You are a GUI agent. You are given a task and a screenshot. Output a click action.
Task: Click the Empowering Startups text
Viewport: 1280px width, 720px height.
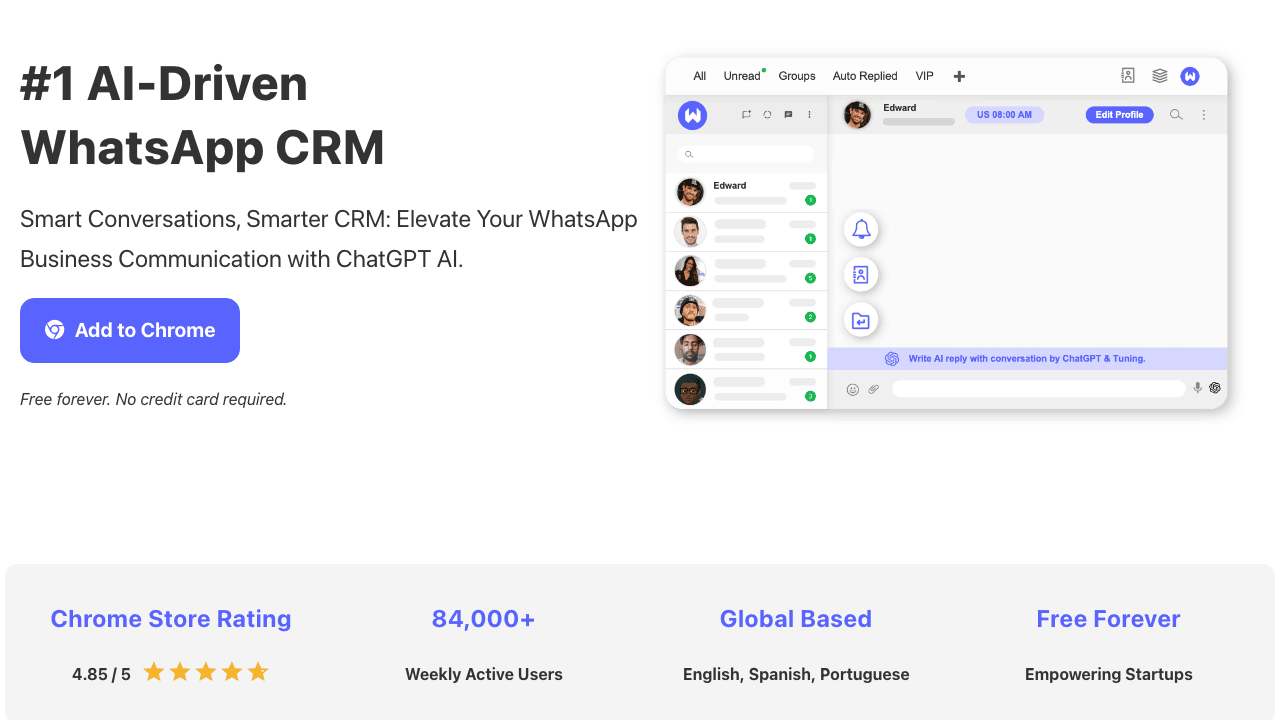(x=1109, y=674)
